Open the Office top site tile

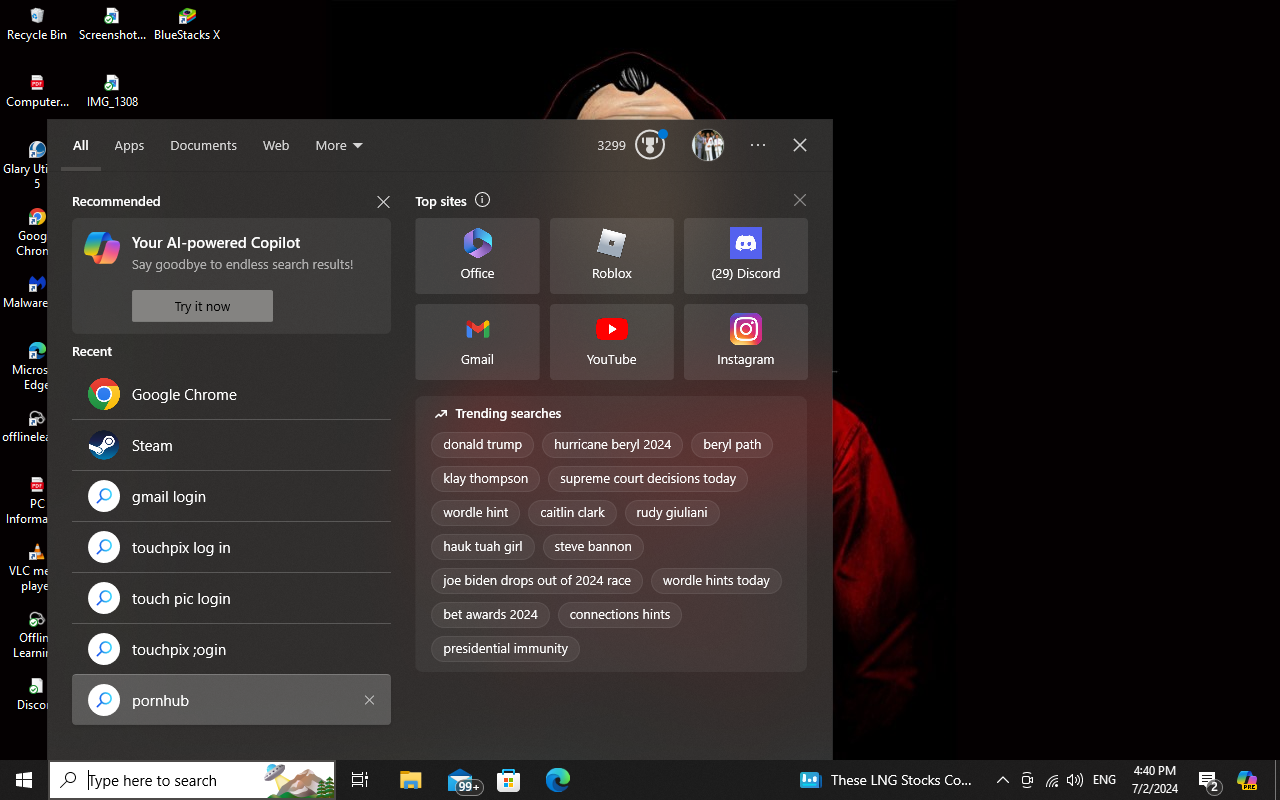(477, 256)
